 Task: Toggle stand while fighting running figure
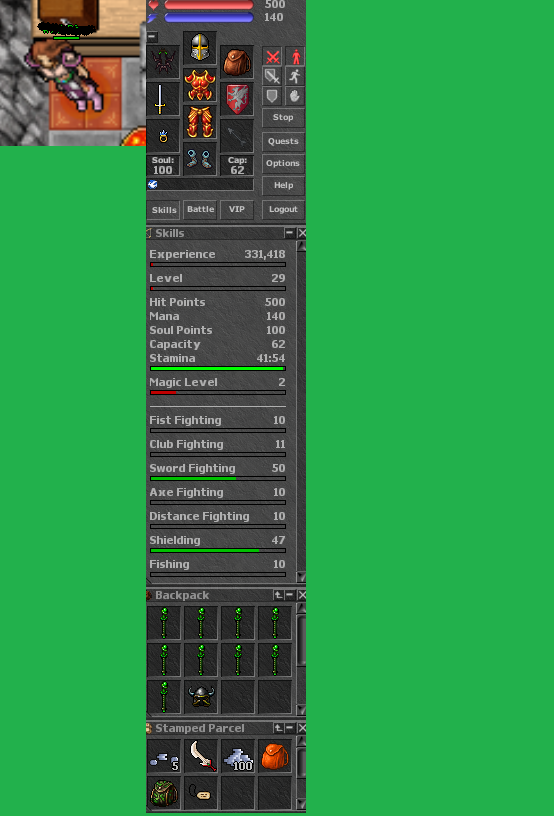pos(295,76)
